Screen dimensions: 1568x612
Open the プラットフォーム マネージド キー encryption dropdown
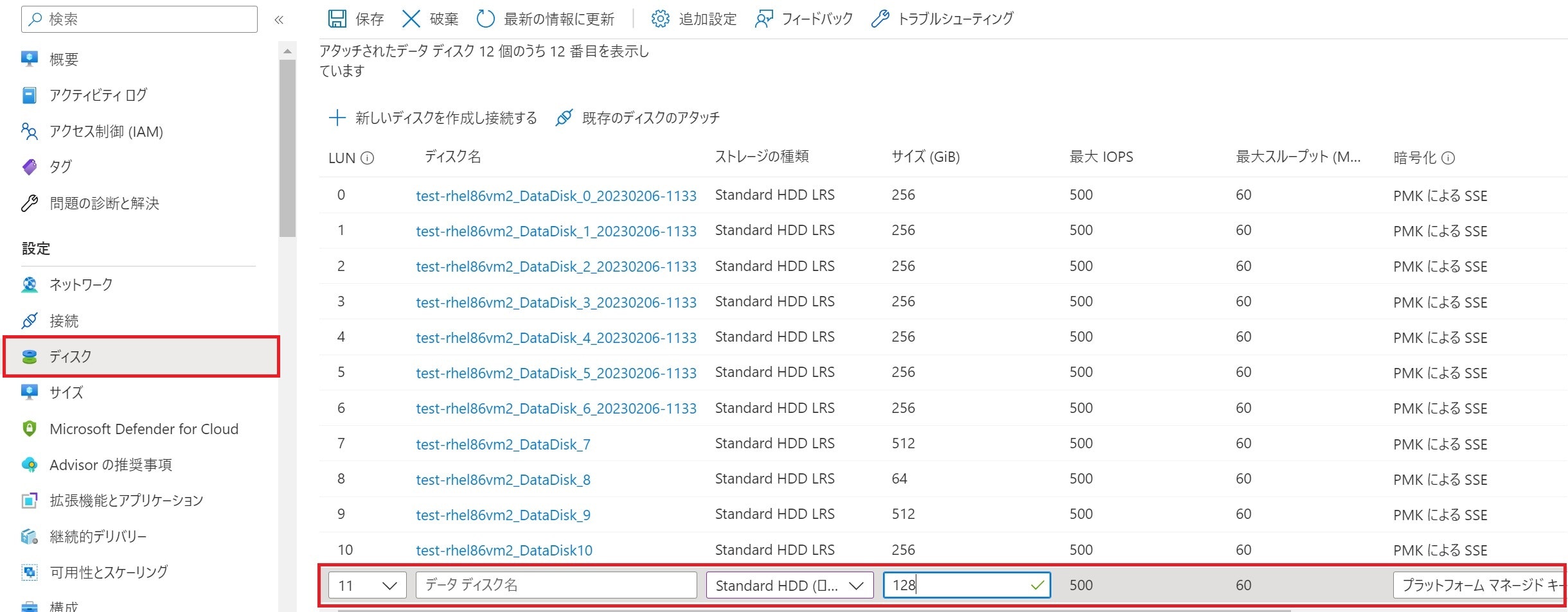pyautogui.click(x=1480, y=585)
